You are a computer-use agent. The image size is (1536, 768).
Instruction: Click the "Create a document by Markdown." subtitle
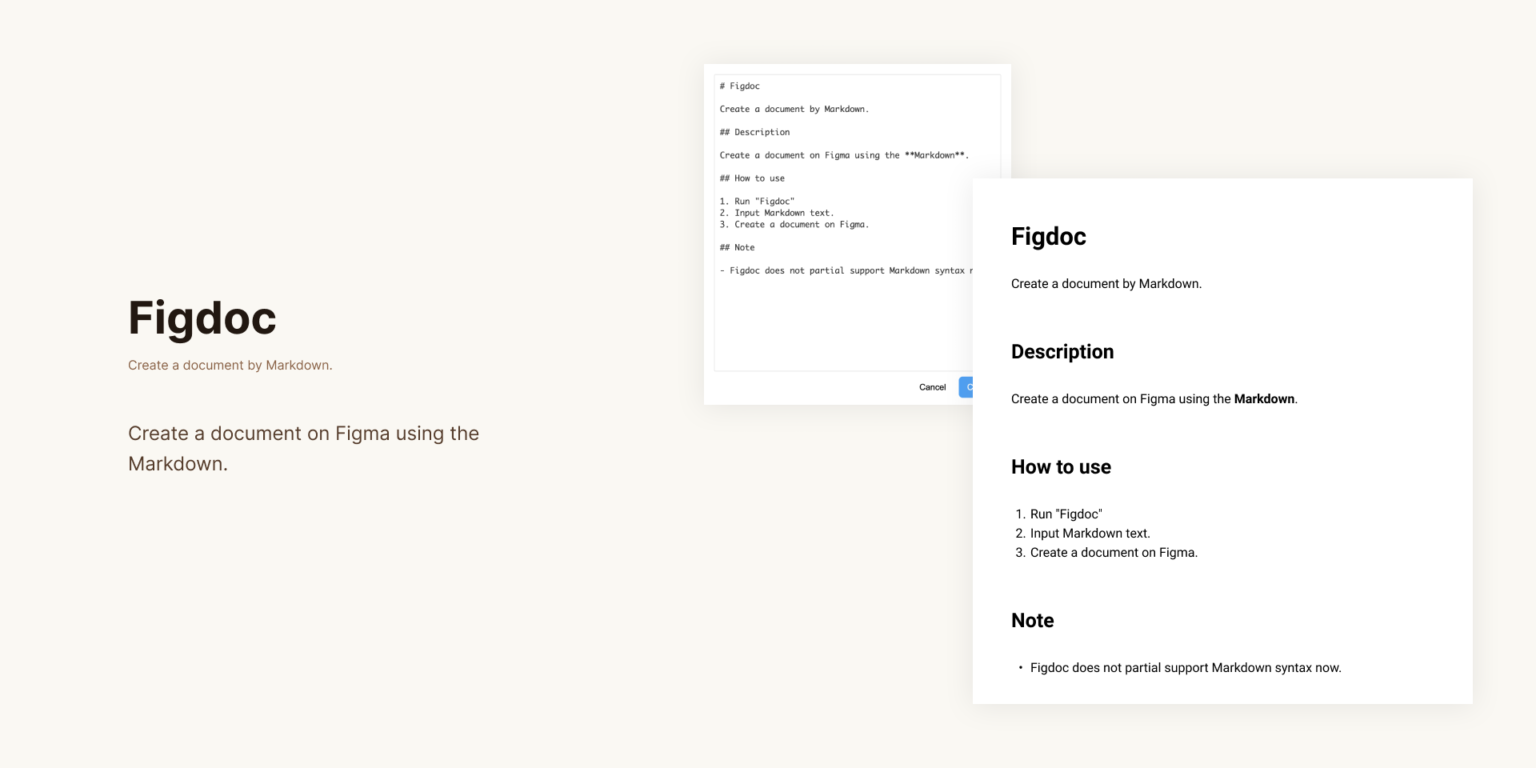coord(229,365)
